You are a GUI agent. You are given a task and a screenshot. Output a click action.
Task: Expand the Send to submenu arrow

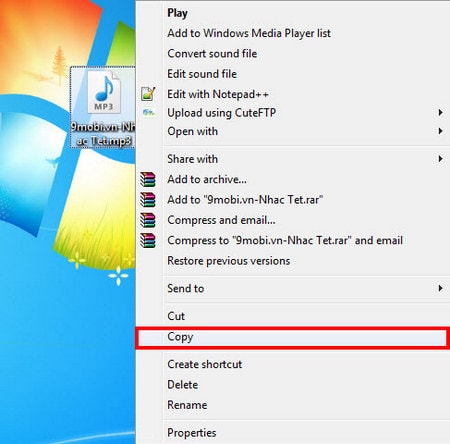coord(440,288)
